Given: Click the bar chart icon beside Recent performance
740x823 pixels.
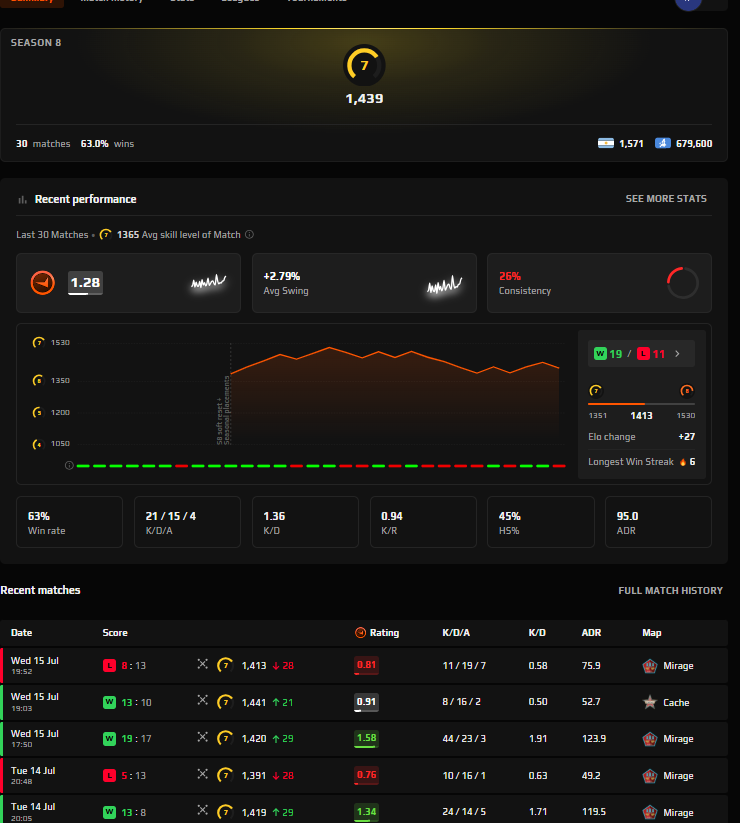Looking at the screenshot, I should point(22,199).
